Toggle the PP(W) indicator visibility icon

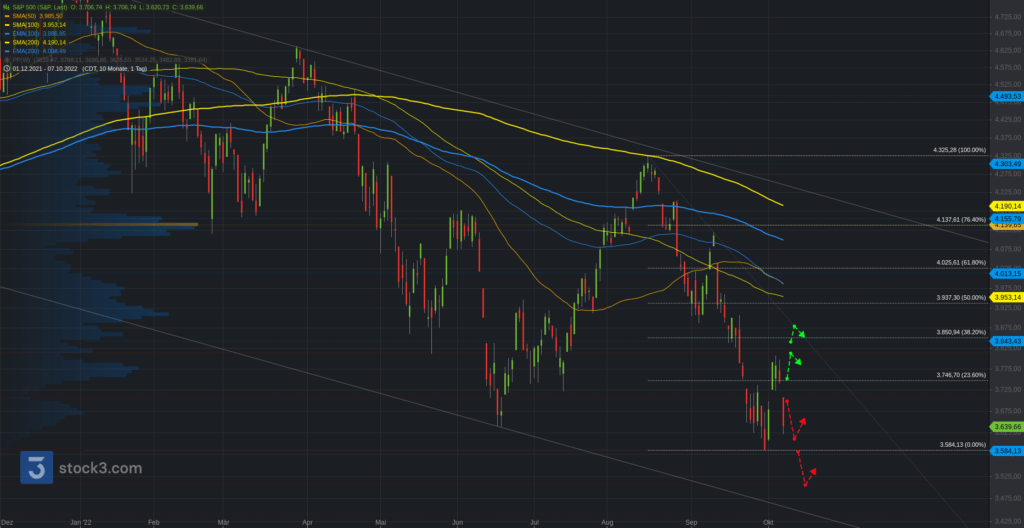click(7, 59)
